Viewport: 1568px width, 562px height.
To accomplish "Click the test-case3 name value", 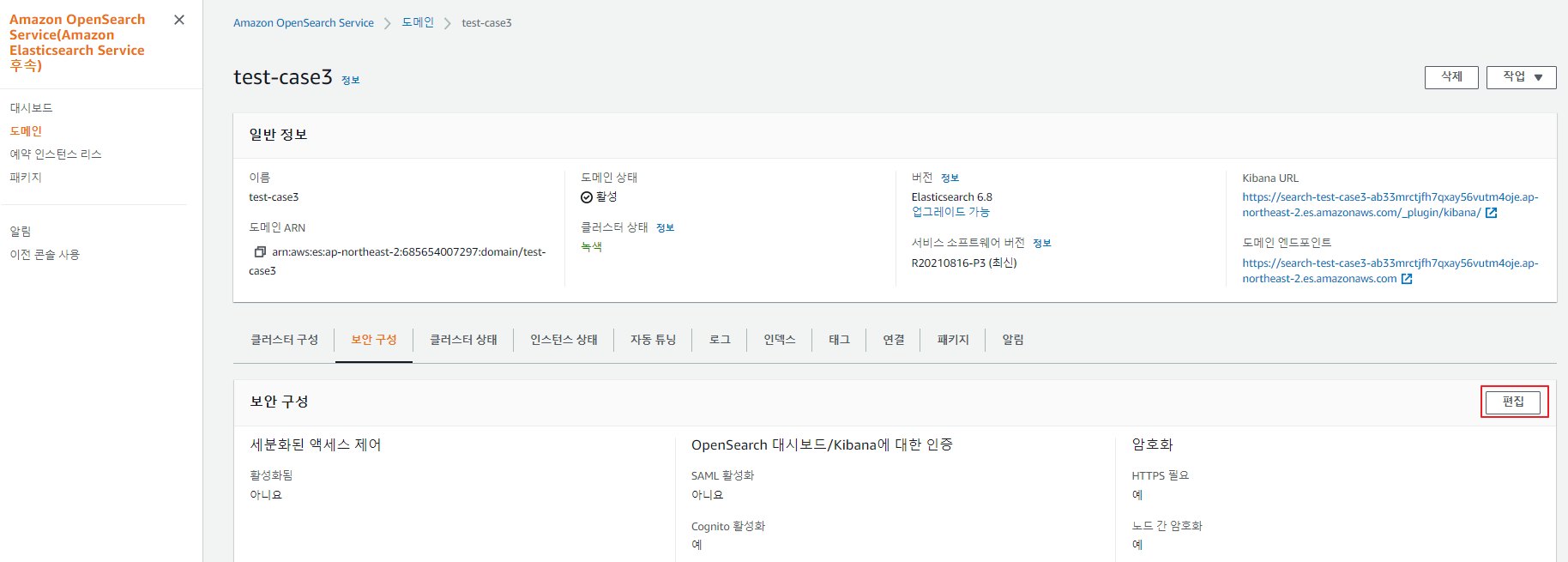I will (x=274, y=197).
